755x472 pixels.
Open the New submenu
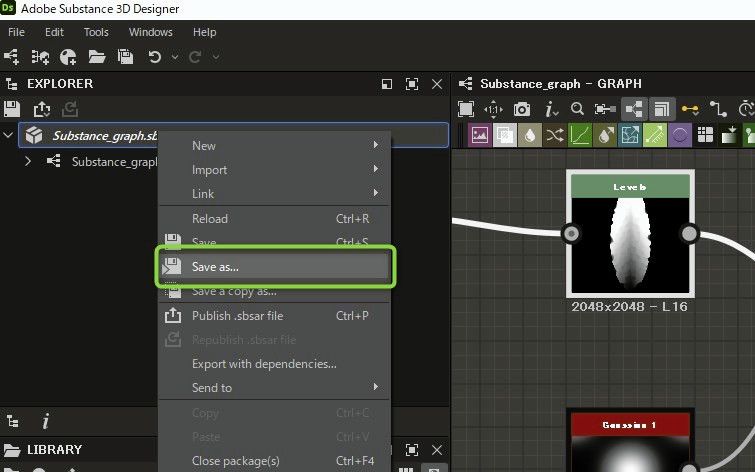tap(273, 145)
